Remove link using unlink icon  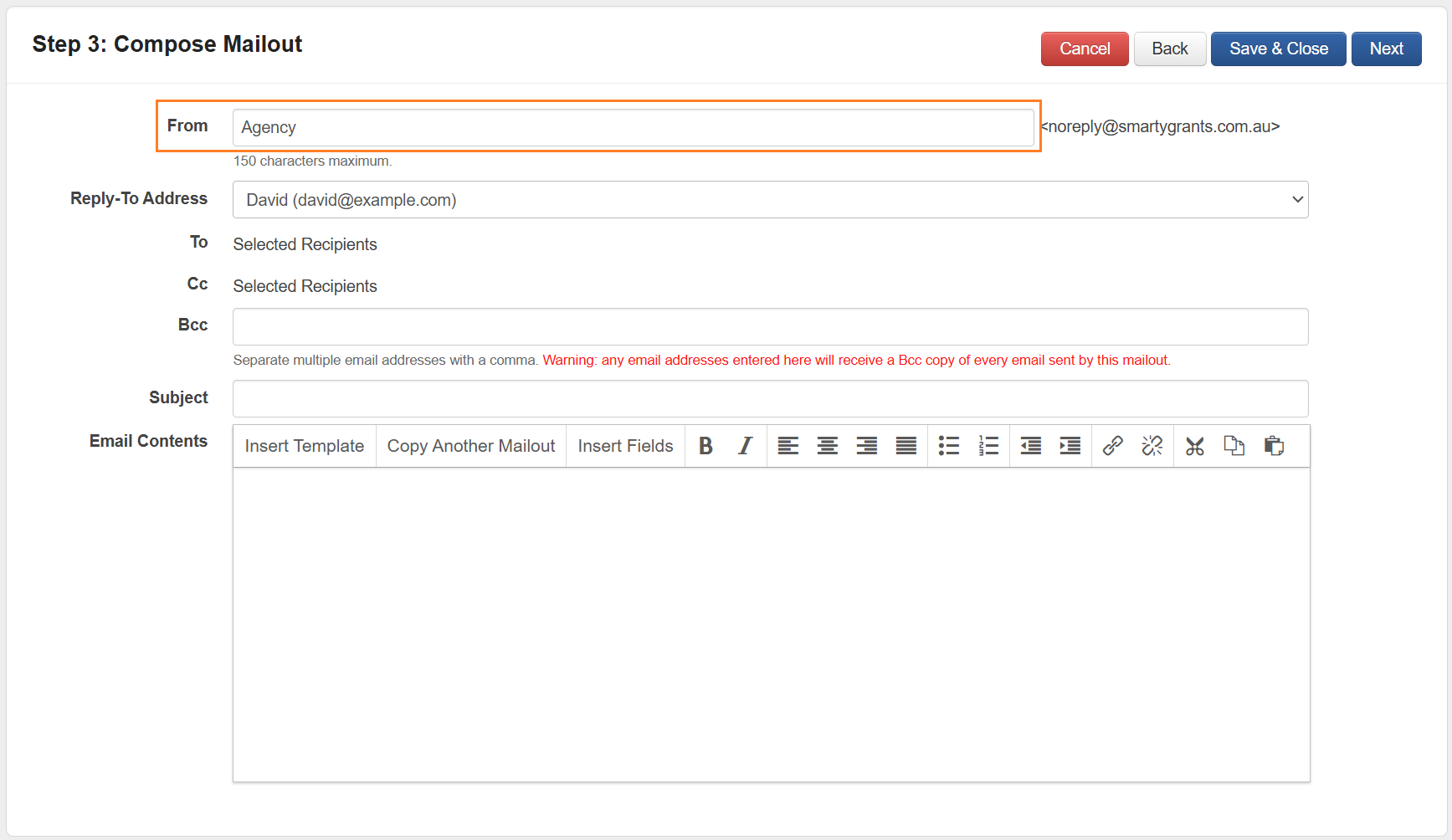[x=1152, y=446]
